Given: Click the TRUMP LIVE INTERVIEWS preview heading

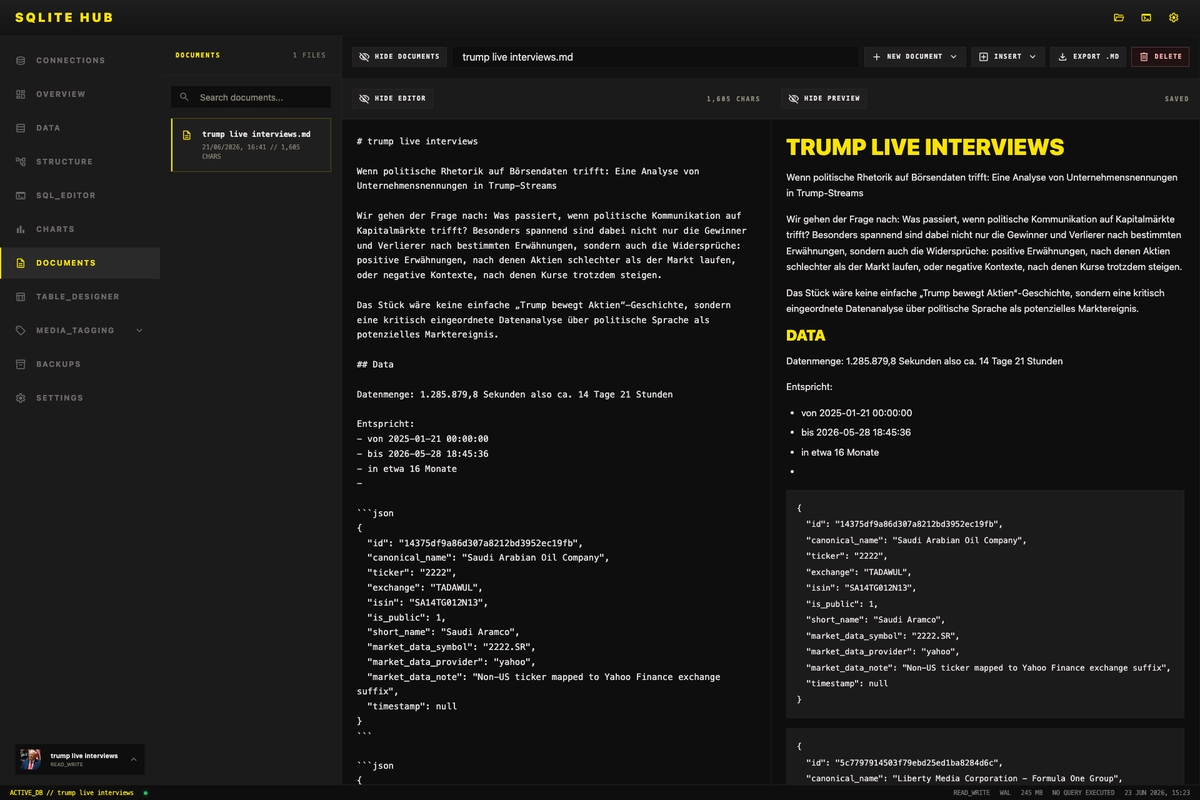Looking at the screenshot, I should (925, 147).
